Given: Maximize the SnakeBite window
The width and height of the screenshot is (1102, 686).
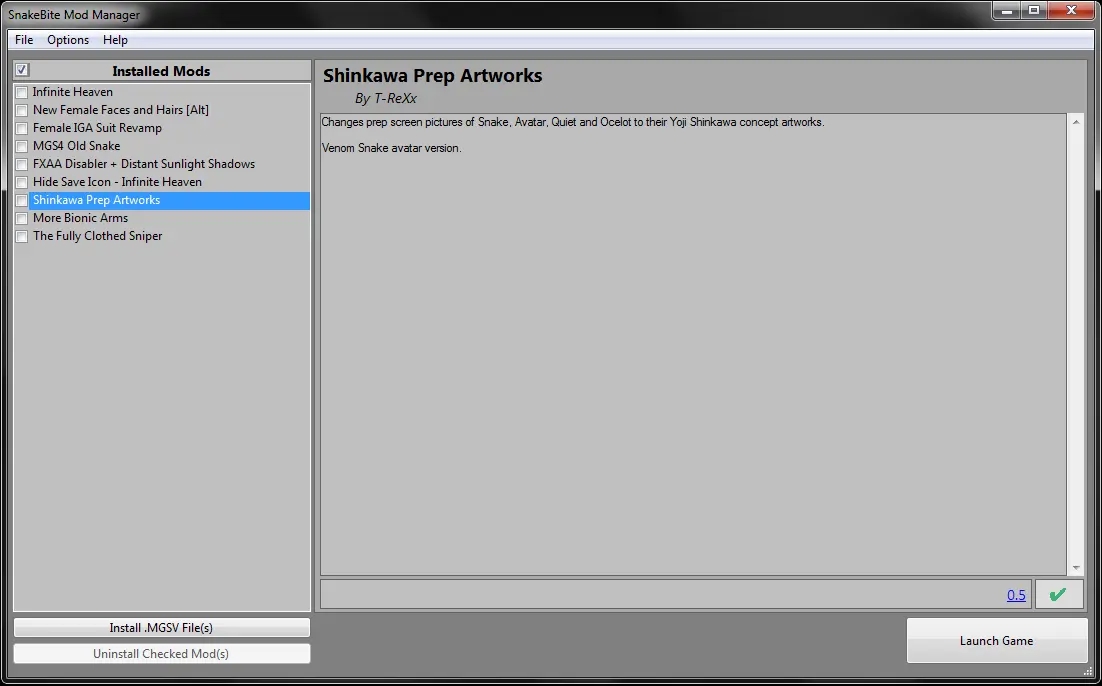Looking at the screenshot, I should [1035, 11].
